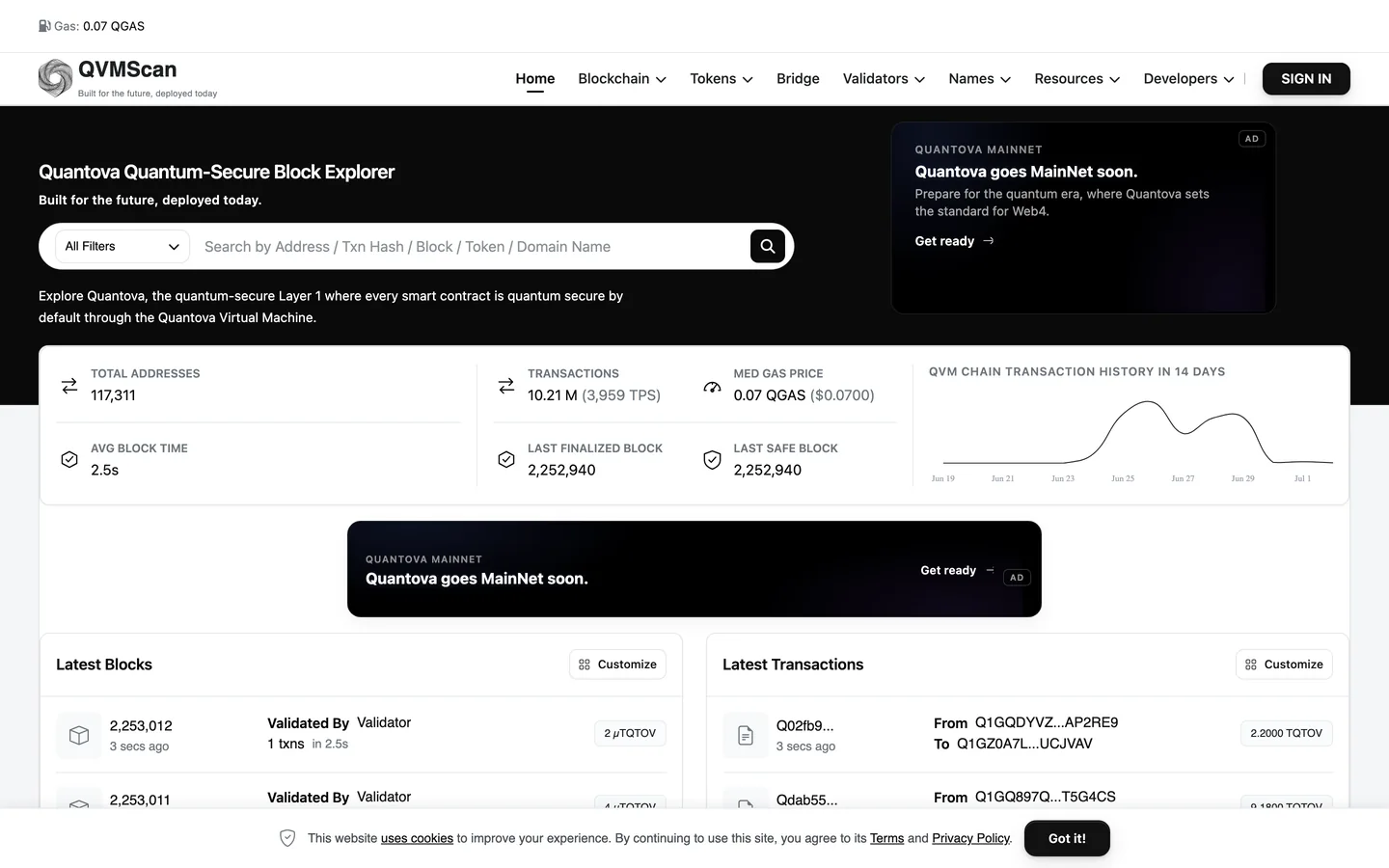
Task: Open block 2,253,011
Action: click(x=140, y=800)
